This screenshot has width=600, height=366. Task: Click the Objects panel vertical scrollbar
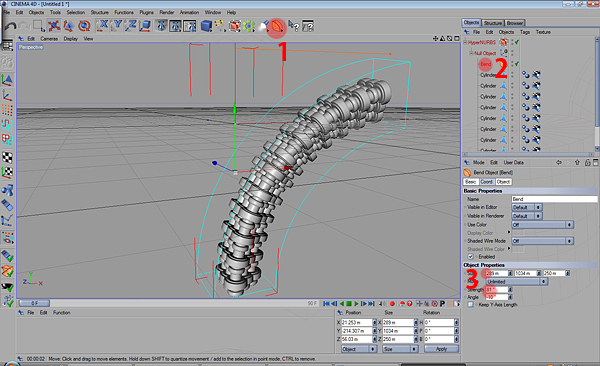click(597, 94)
